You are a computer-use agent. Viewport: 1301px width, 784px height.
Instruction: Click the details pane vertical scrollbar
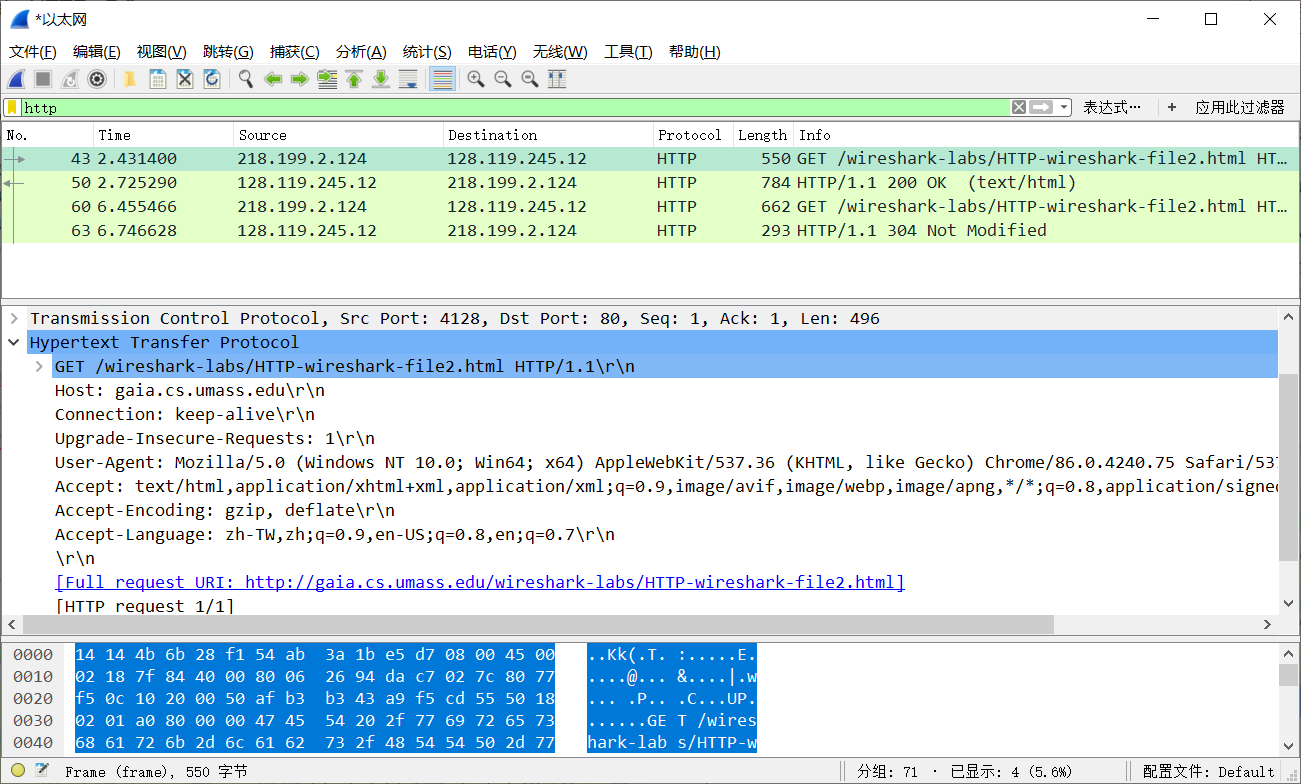1288,467
